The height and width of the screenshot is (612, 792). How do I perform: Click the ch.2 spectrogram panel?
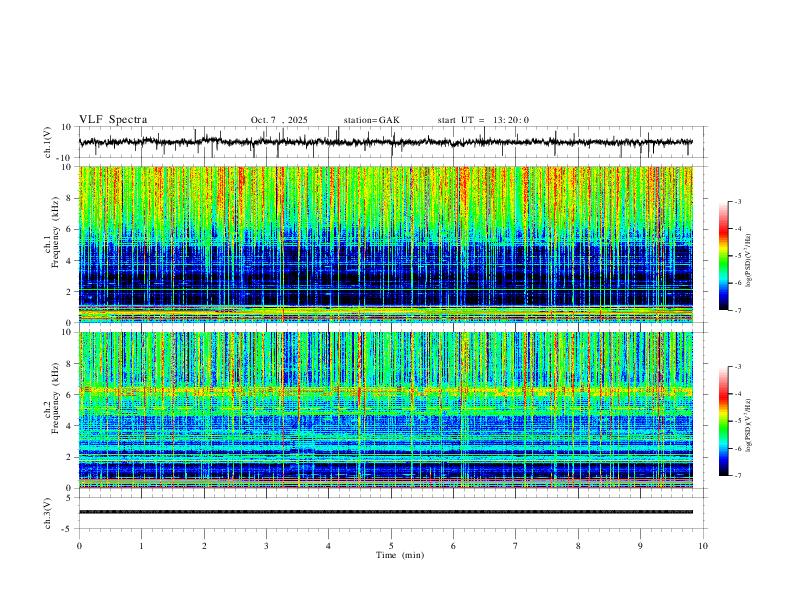(x=386, y=410)
